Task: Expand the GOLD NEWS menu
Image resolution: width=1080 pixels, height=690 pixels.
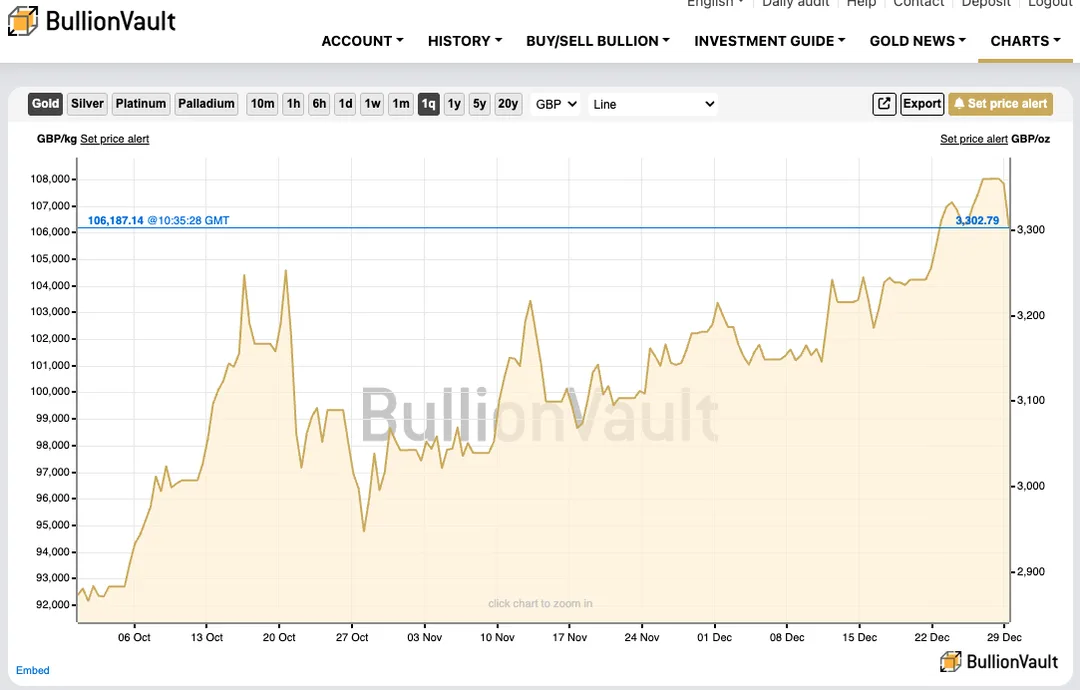Action: [x=917, y=41]
